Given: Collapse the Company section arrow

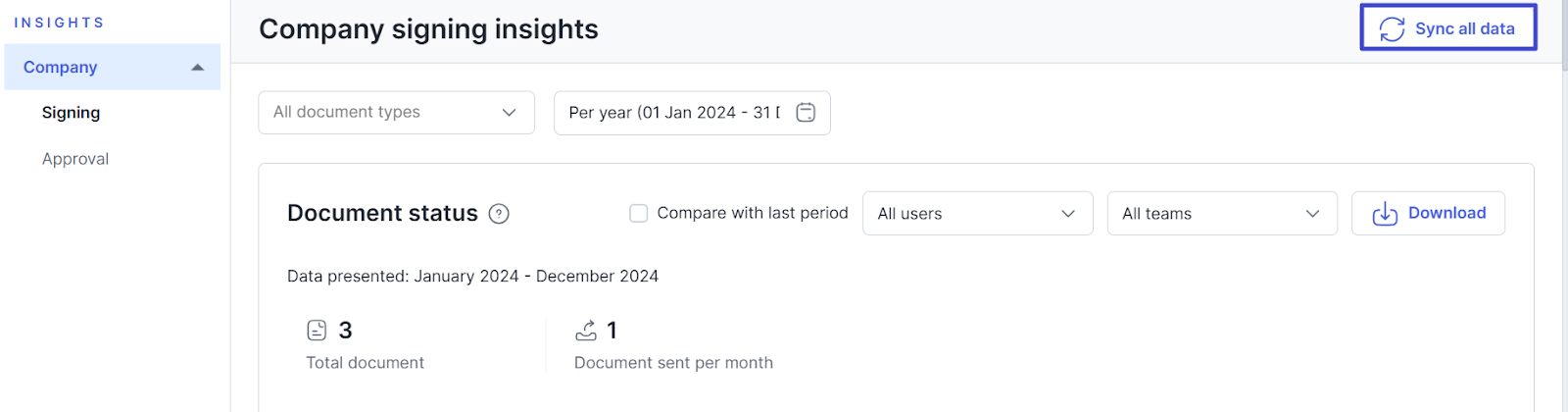Looking at the screenshot, I should tap(197, 68).
